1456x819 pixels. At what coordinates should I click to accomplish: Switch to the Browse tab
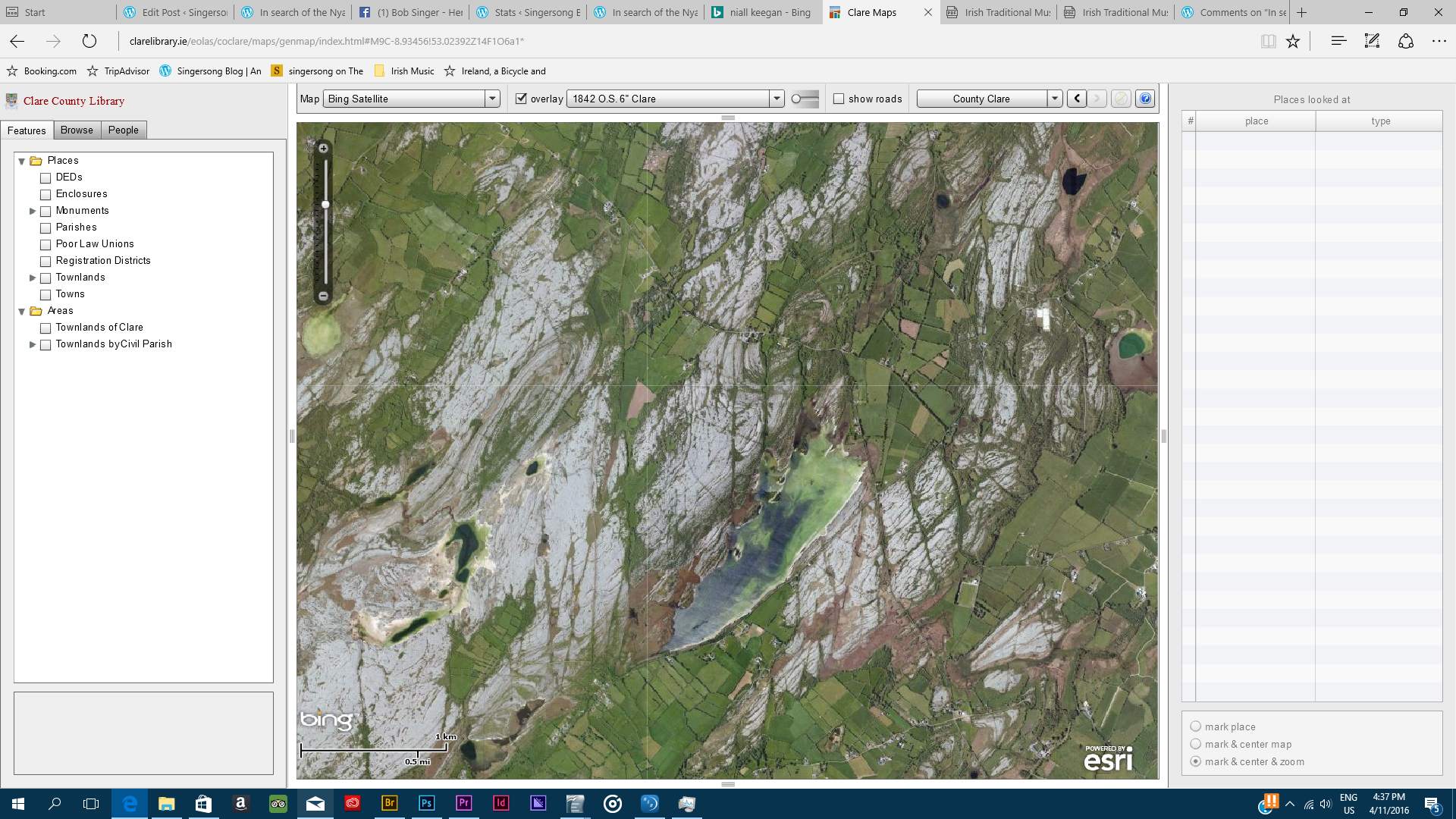pyautogui.click(x=77, y=130)
